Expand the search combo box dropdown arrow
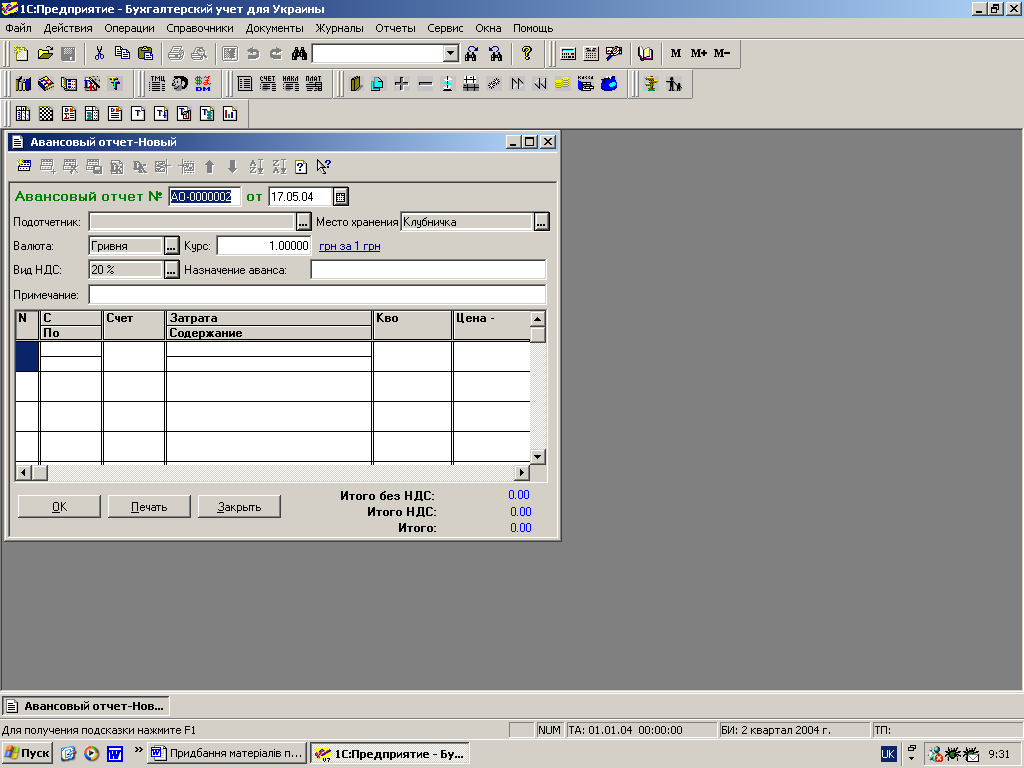Image resolution: width=1024 pixels, height=768 pixels. click(451, 54)
